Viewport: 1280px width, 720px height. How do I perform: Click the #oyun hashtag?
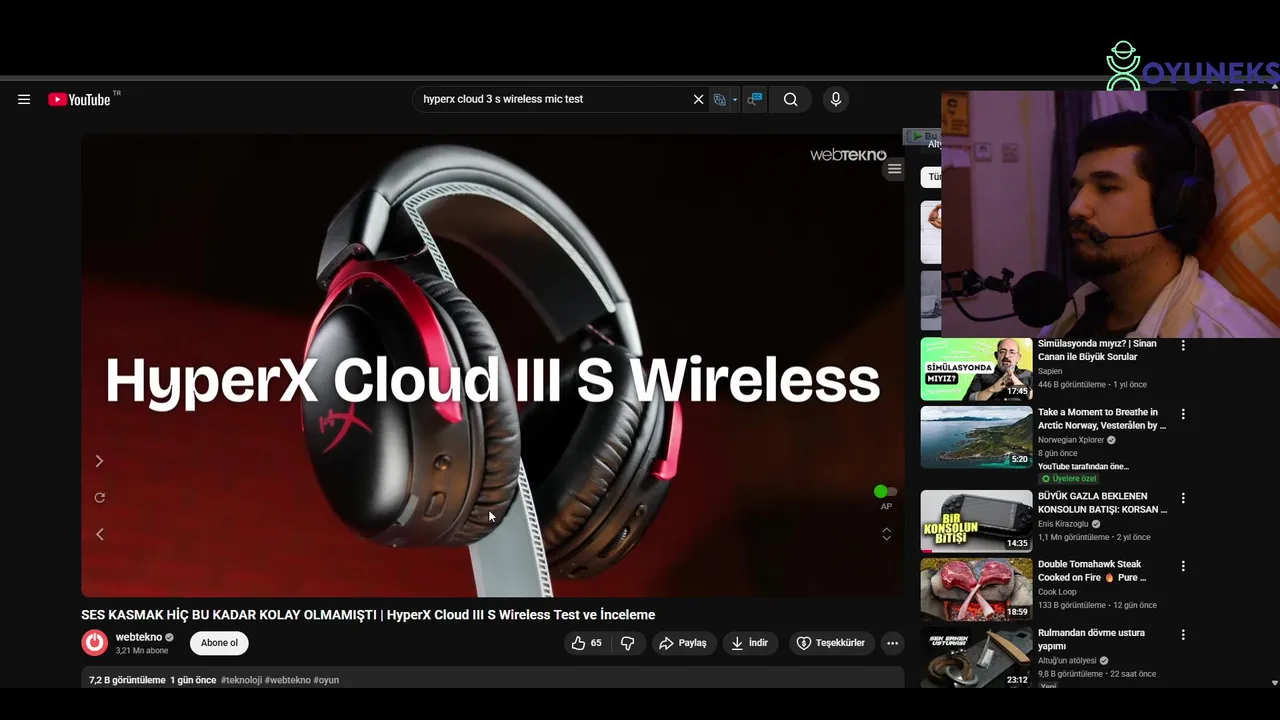326,680
